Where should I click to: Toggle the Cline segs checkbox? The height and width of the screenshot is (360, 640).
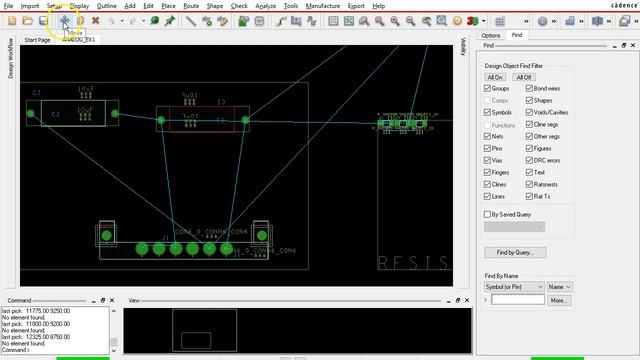click(x=529, y=124)
